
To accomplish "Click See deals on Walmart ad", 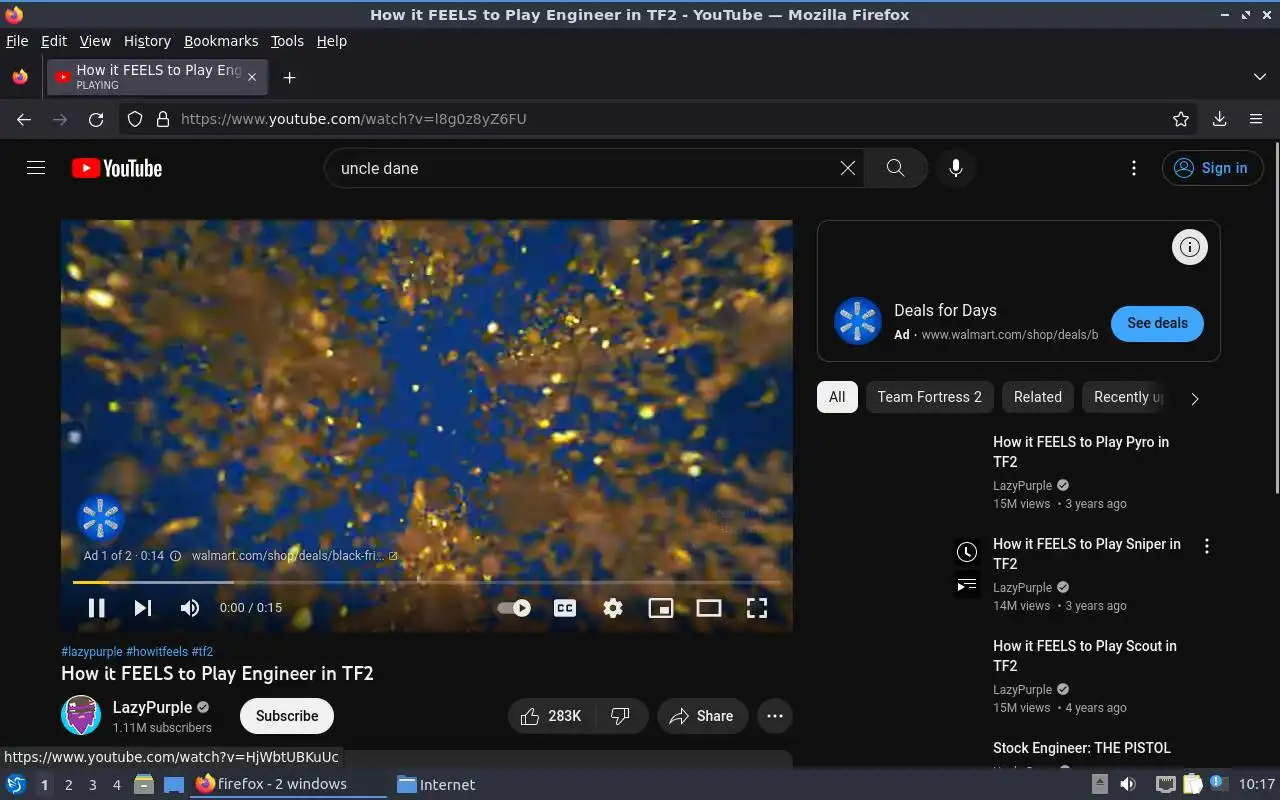I will 1157,323.
